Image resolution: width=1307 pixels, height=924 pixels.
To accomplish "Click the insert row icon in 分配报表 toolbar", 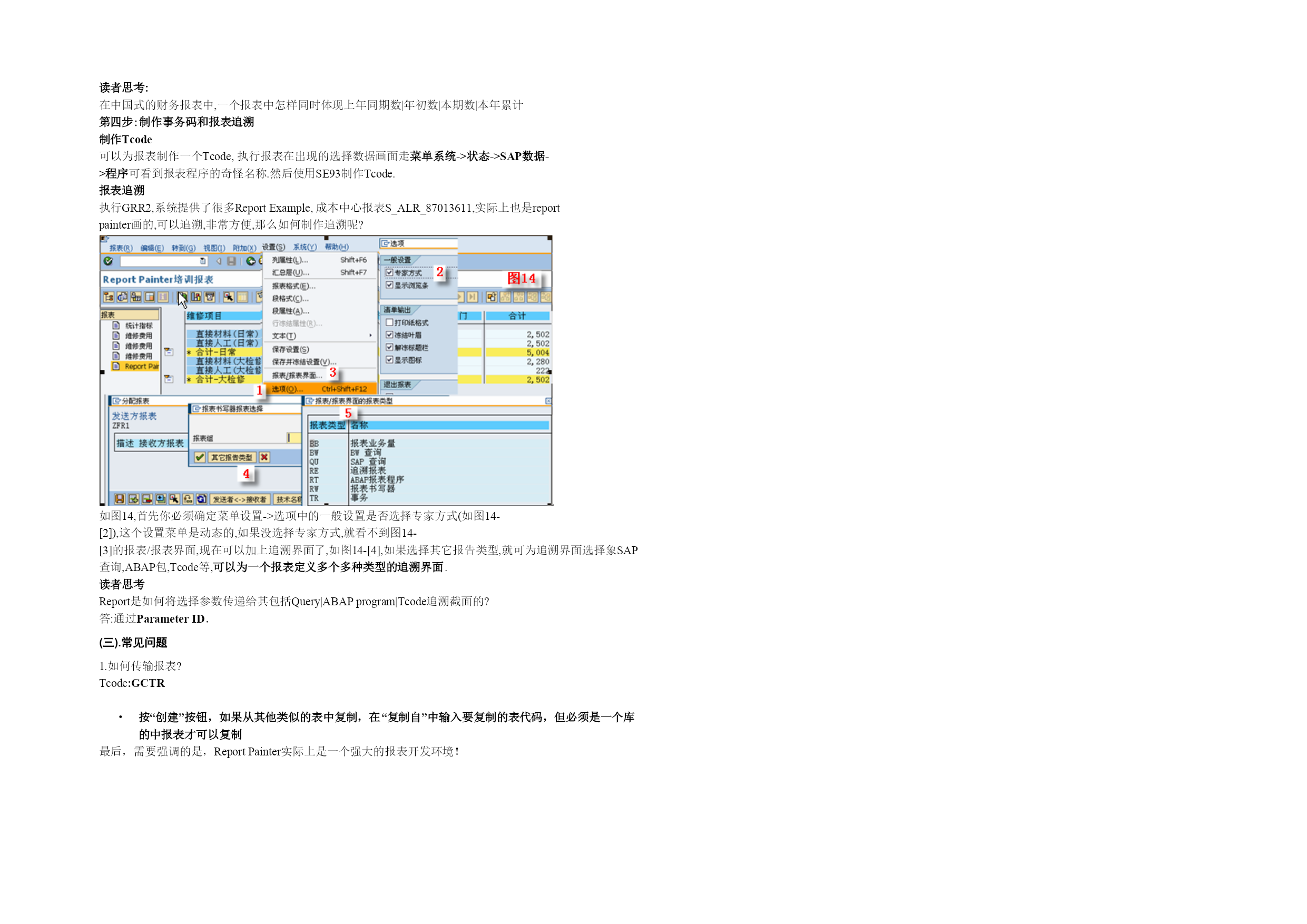I will click(x=133, y=499).
